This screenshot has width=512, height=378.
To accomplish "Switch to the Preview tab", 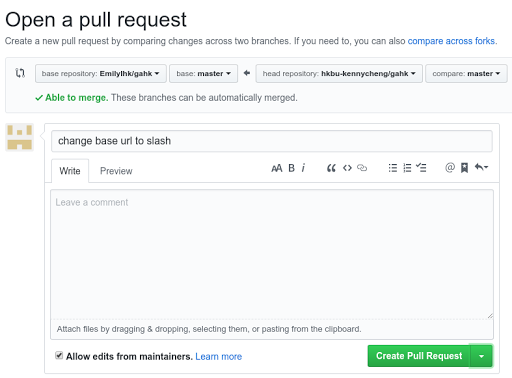I will click(116, 171).
